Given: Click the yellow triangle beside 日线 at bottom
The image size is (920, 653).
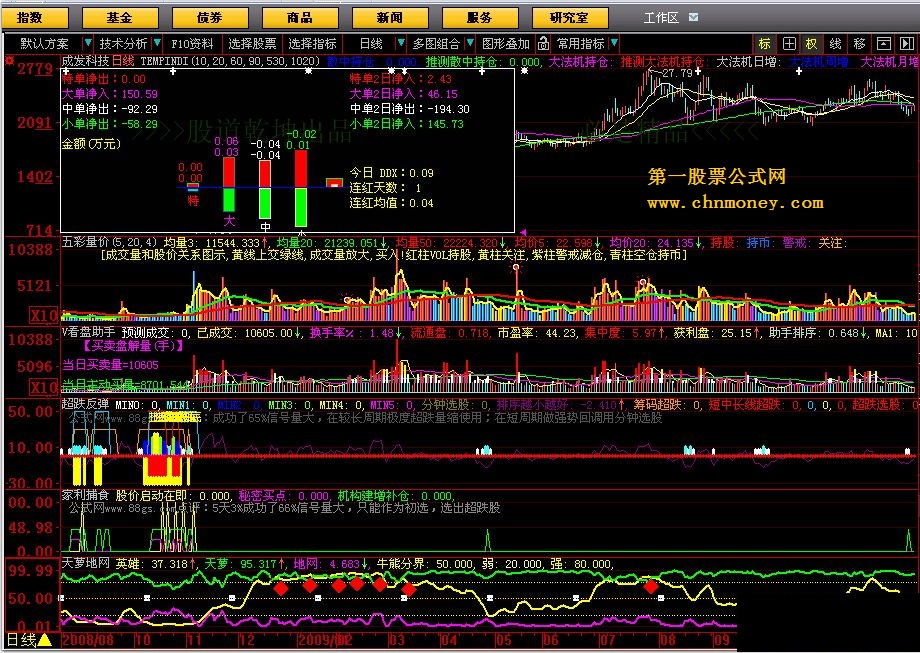Looking at the screenshot, I should point(45,640).
